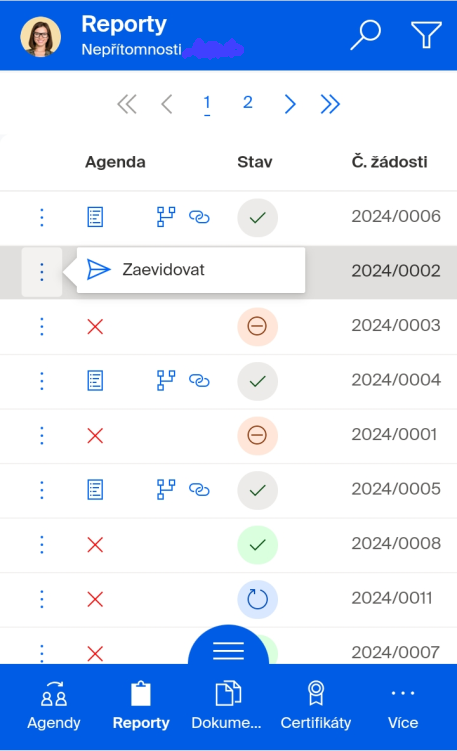Open three-dot menu for request 2024/0006

42,217
